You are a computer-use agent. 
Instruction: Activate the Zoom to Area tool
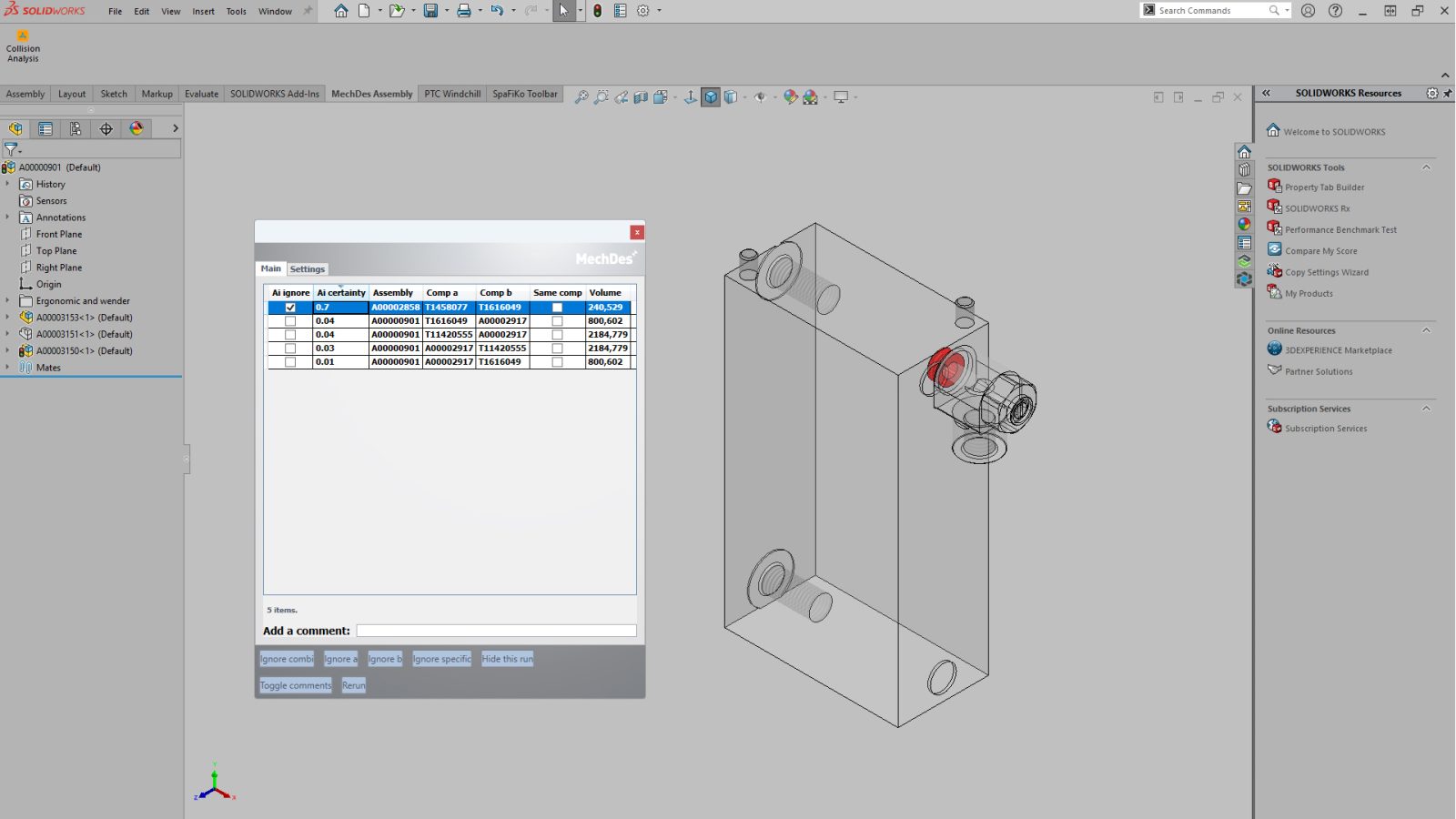click(602, 96)
